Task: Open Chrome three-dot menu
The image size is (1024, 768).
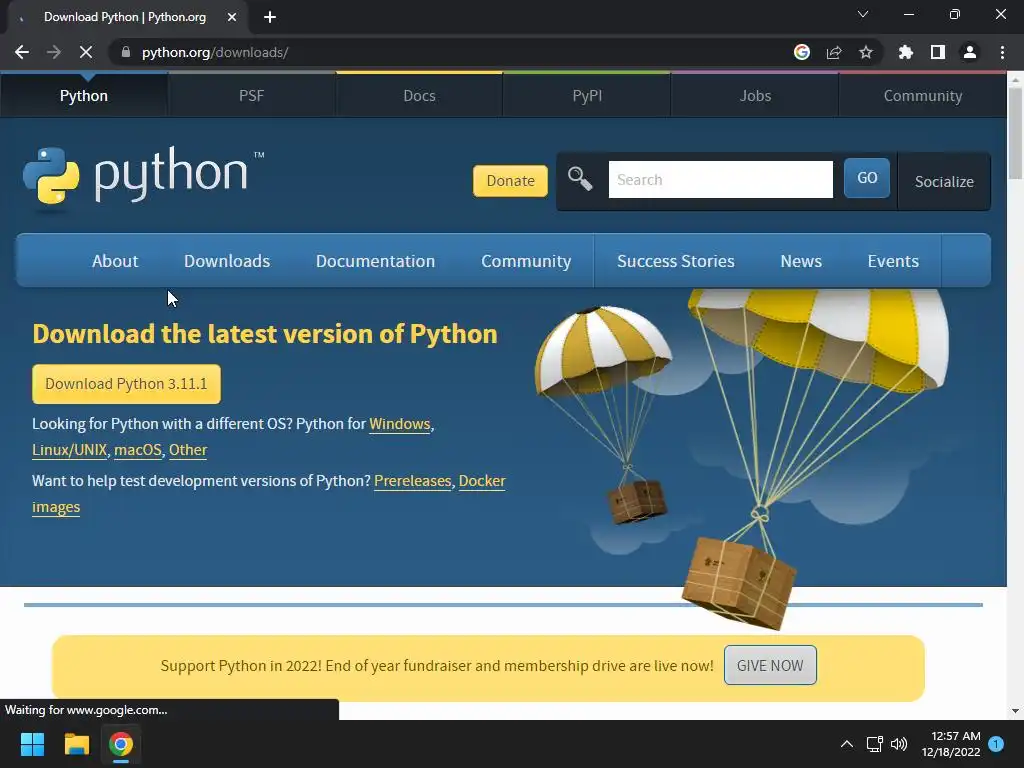Action: 1002,52
